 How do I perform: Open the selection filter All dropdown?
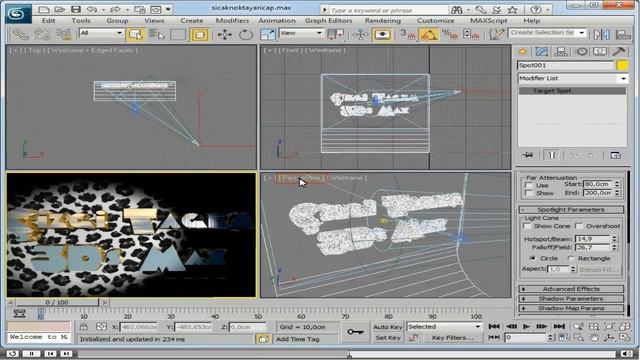click(101, 33)
